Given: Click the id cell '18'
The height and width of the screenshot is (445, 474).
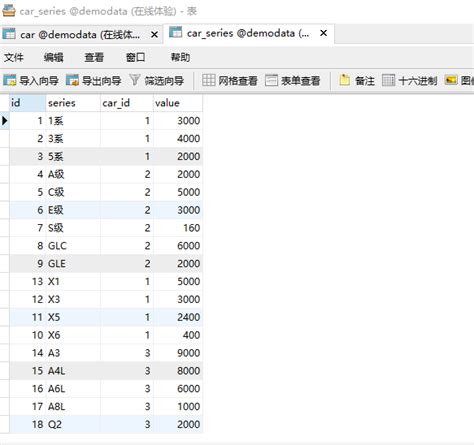Looking at the screenshot, I should pos(28,424).
